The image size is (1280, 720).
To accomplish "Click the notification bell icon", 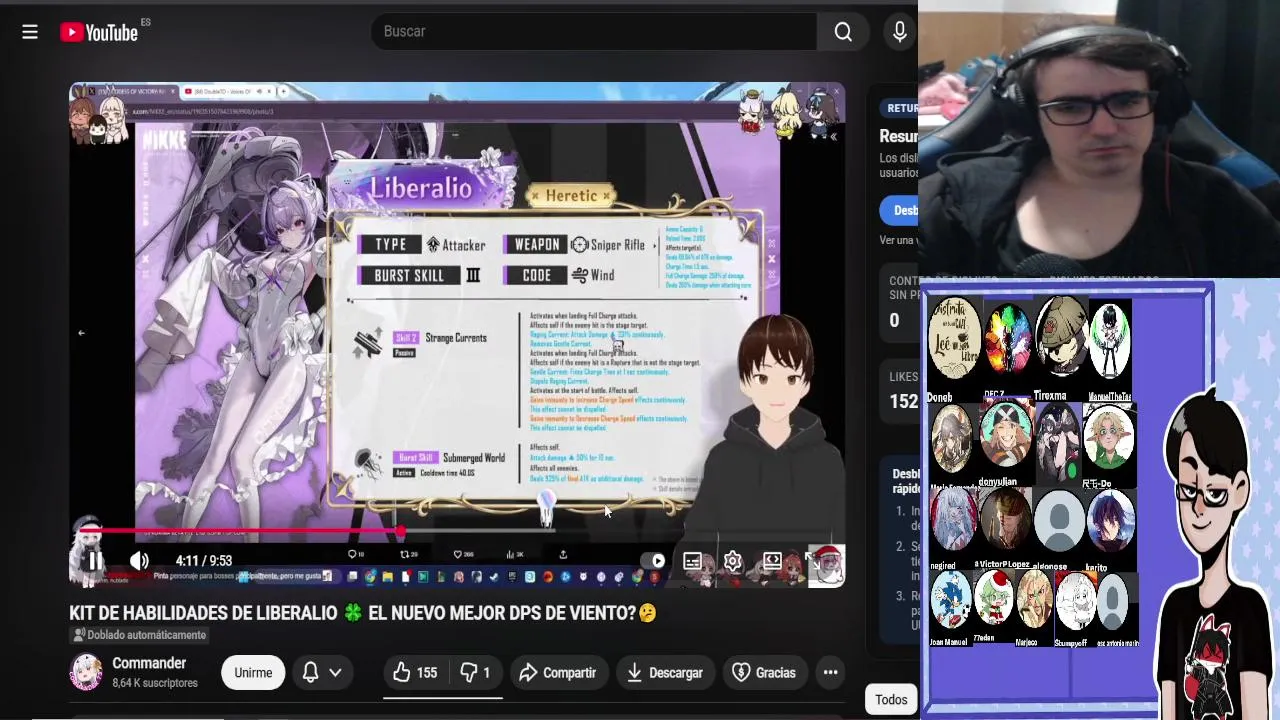I will (x=311, y=673).
